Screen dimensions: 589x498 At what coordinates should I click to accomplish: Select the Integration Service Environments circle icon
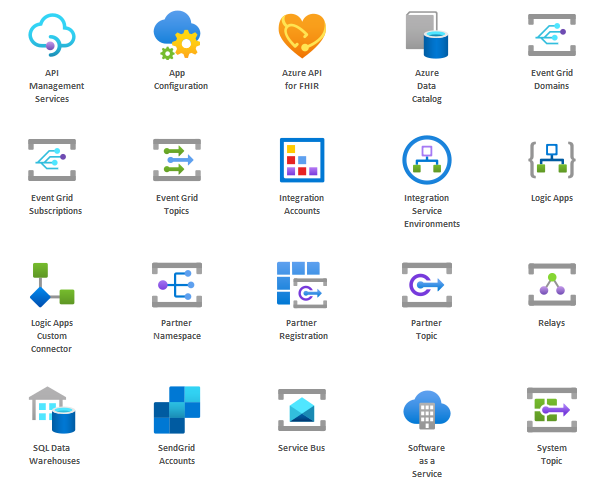[x=427, y=160]
